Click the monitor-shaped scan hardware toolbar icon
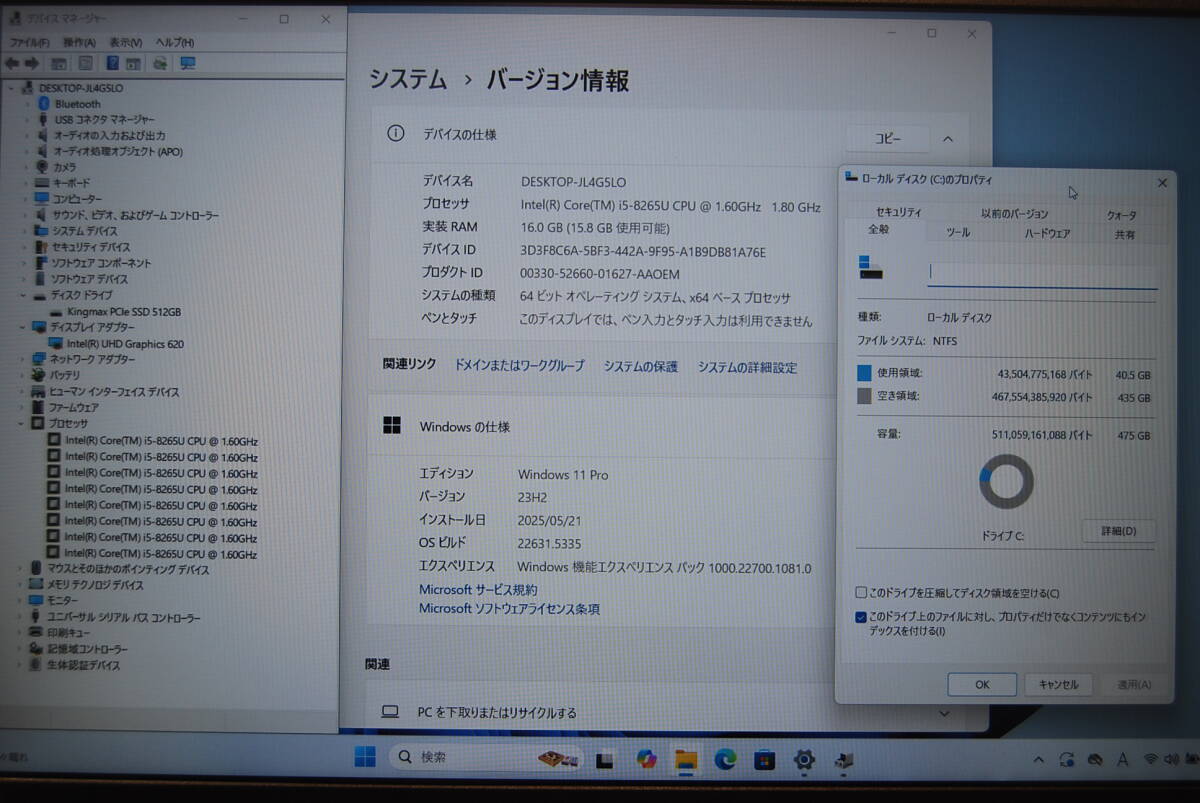The height and width of the screenshot is (803, 1200). coord(187,63)
